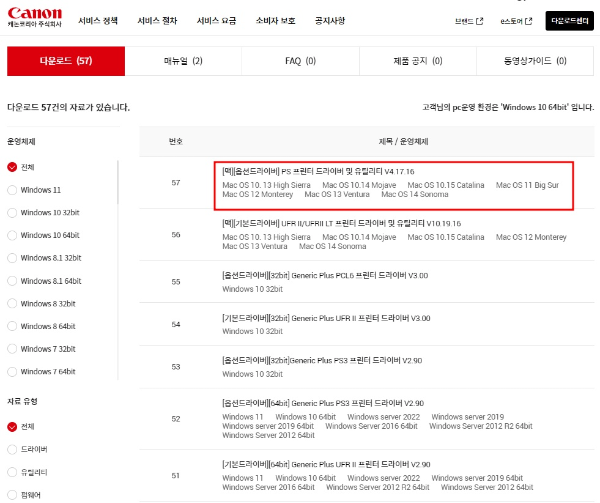The width and height of the screenshot is (600, 503).
Task: Click the 번호 column header
Action: (176, 142)
